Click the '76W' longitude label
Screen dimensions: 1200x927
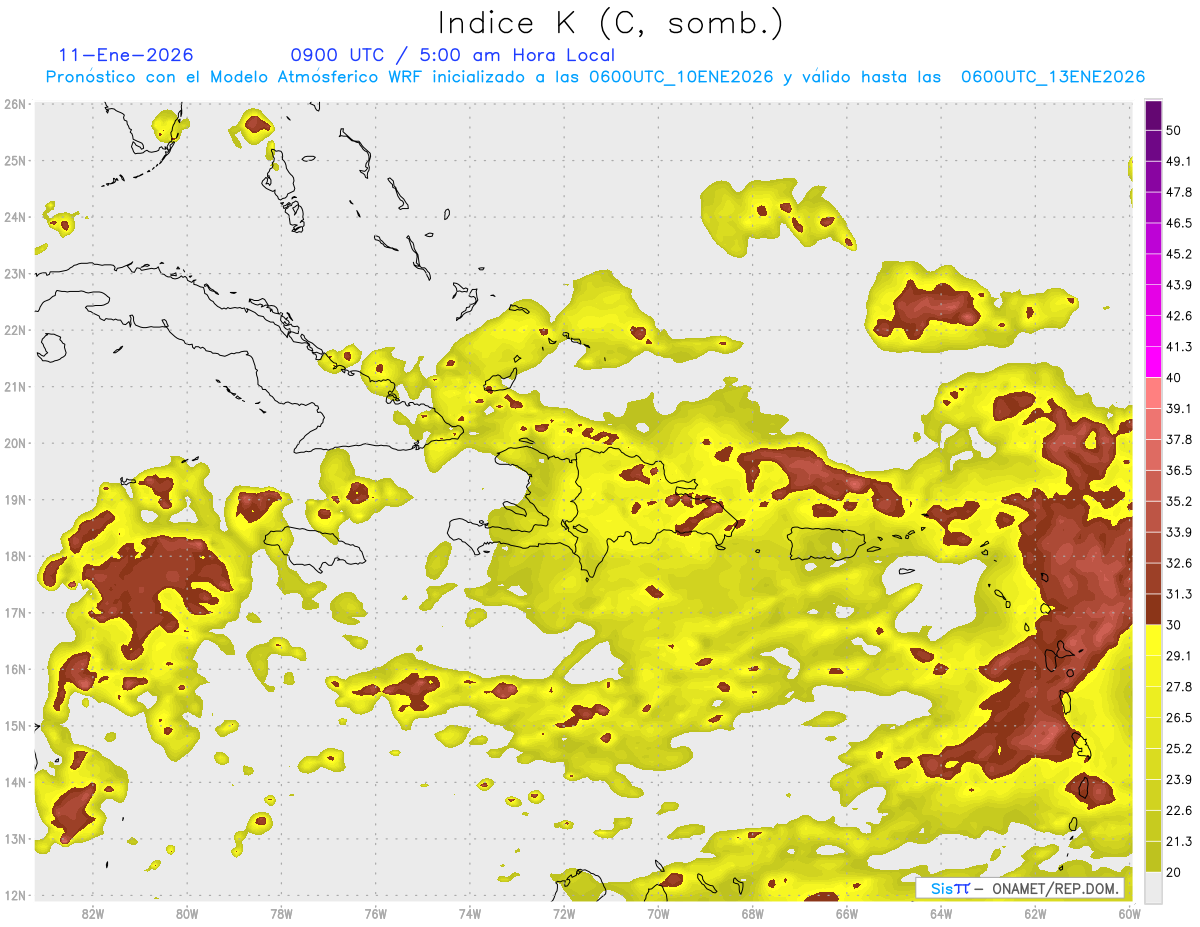pyautogui.click(x=375, y=913)
